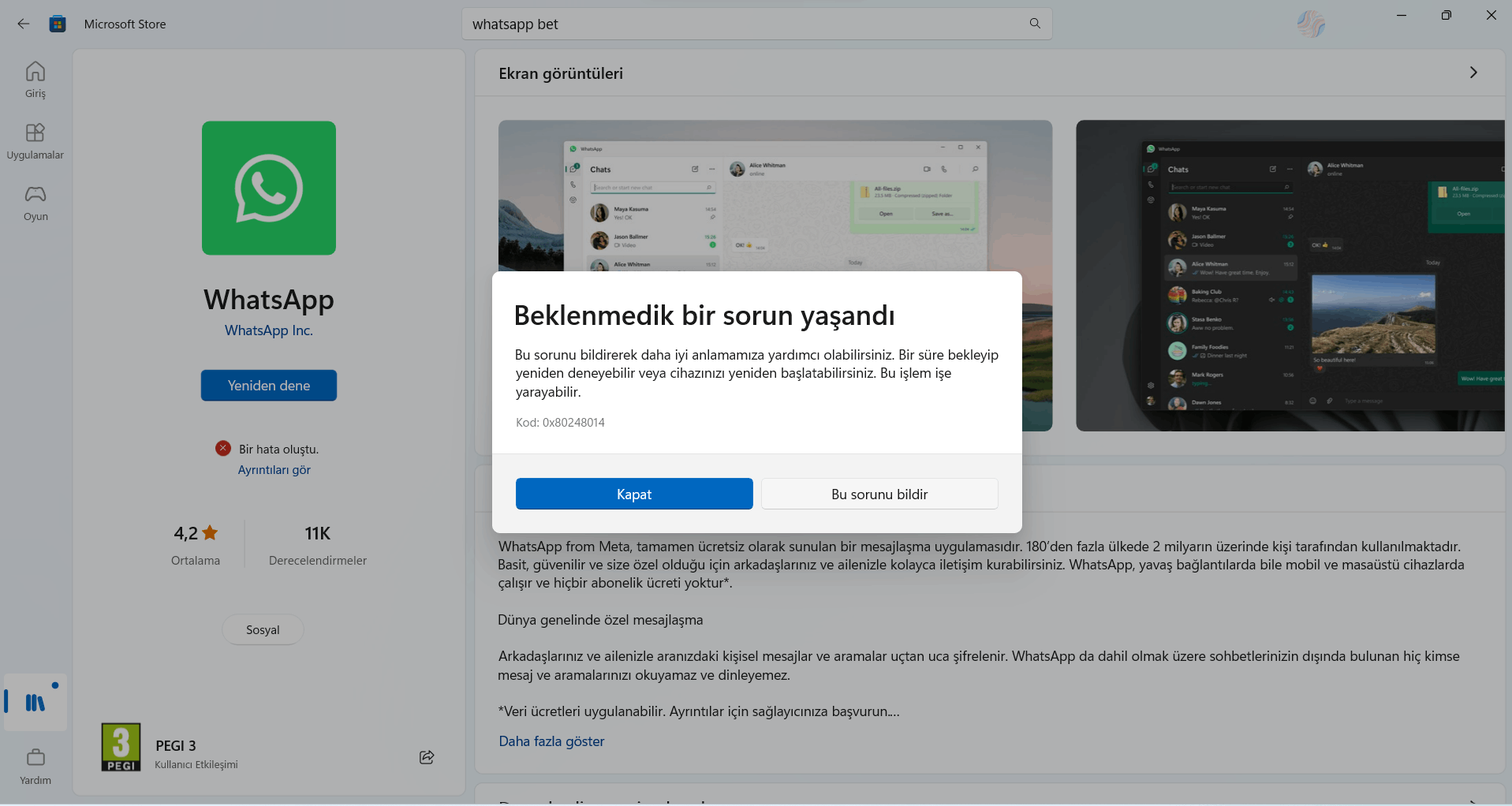The height and width of the screenshot is (806, 1512).
Task: Click the search magnifier icon
Action: (1035, 24)
